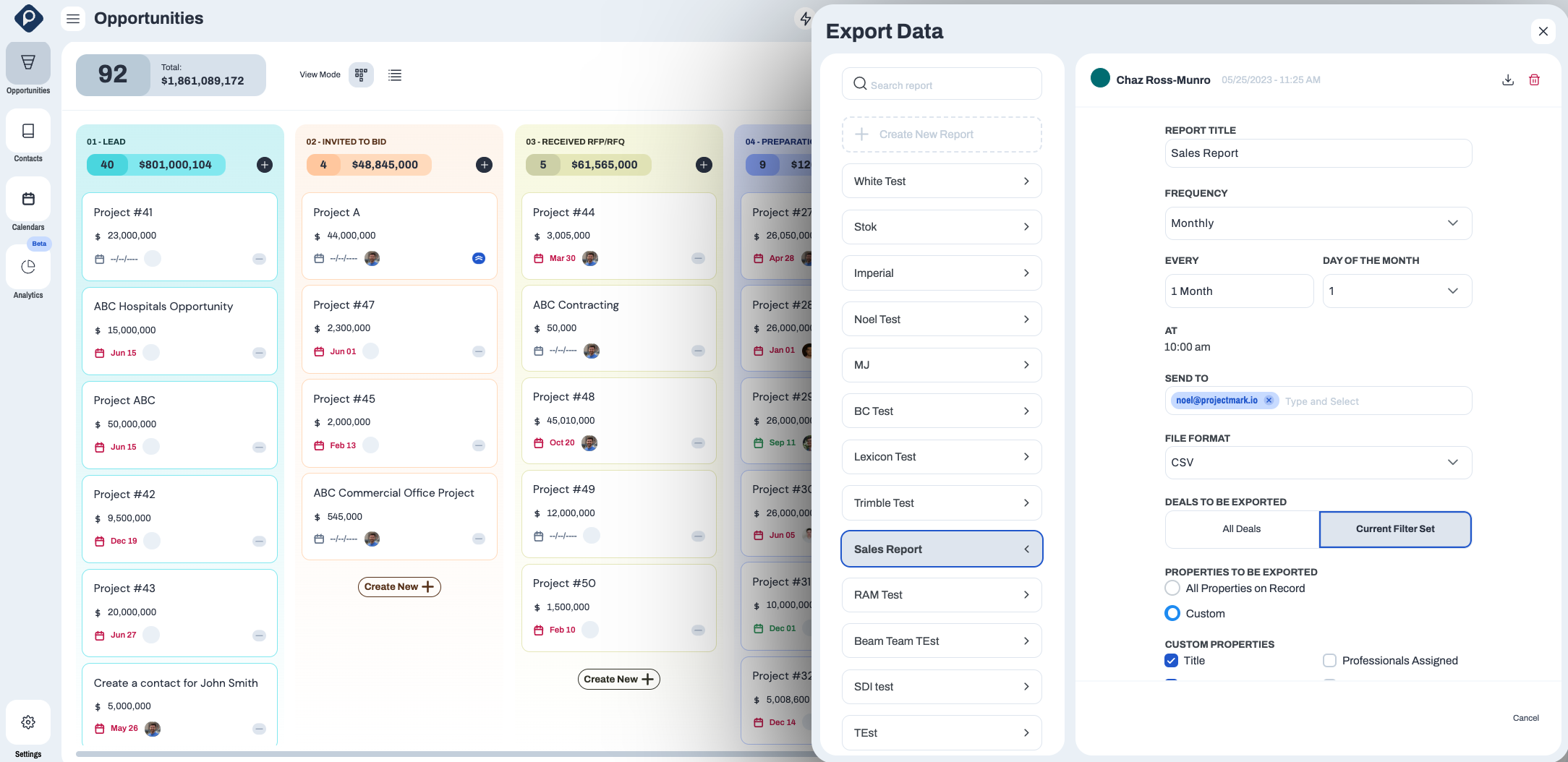Close the Export Data panel
Screen dimensions: 1568x762
pyautogui.click(x=1543, y=31)
